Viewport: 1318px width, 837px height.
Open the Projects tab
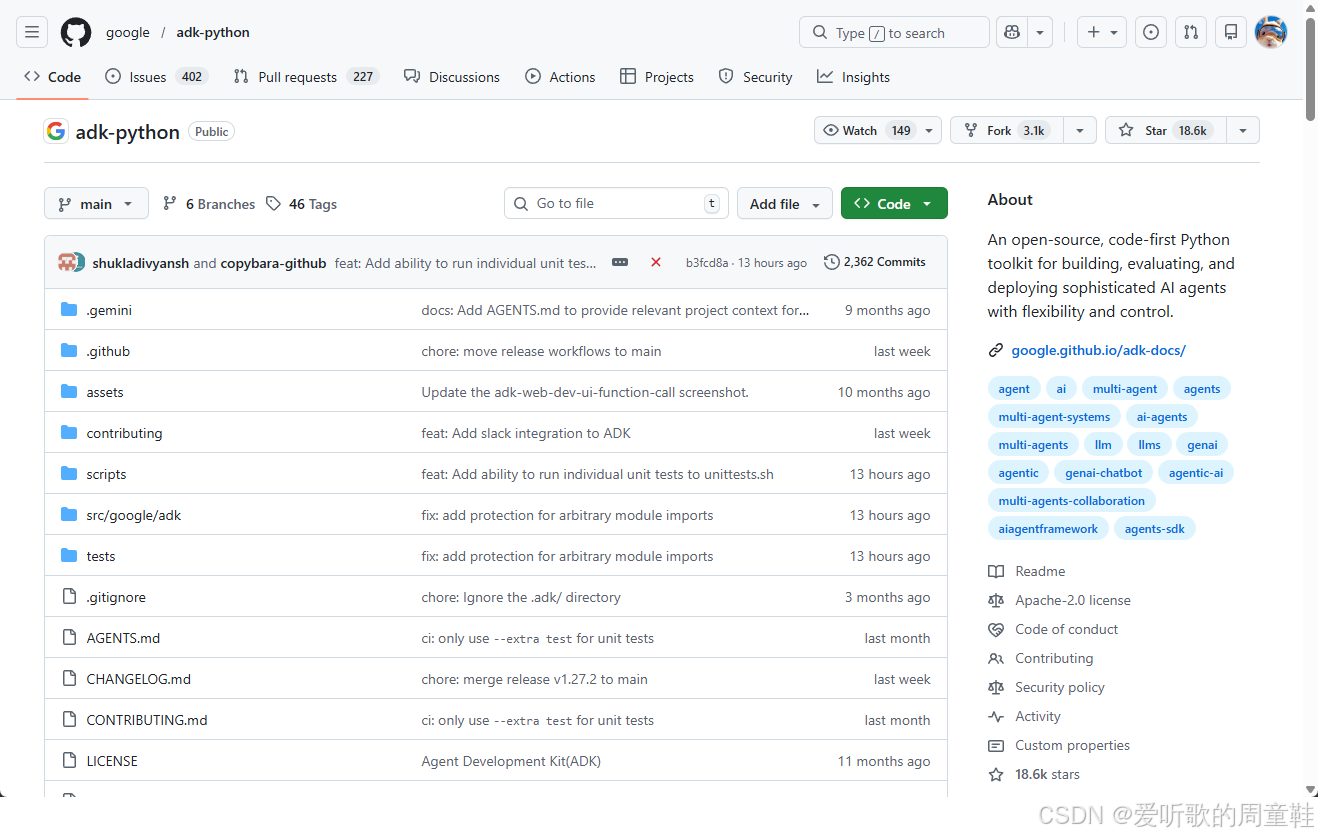(x=657, y=77)
